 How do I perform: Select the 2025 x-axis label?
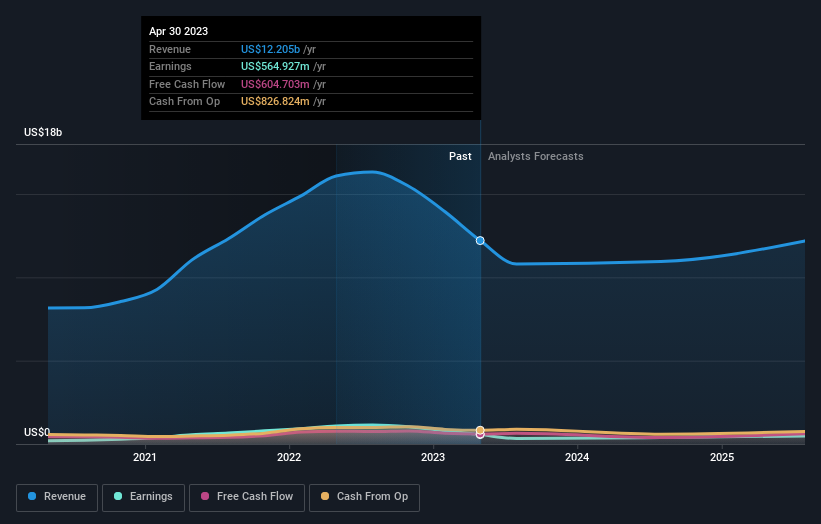722,457
